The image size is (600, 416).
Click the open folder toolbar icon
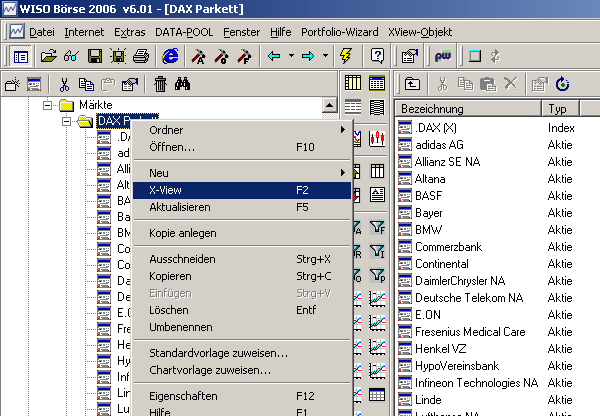(x=49, y=56)
